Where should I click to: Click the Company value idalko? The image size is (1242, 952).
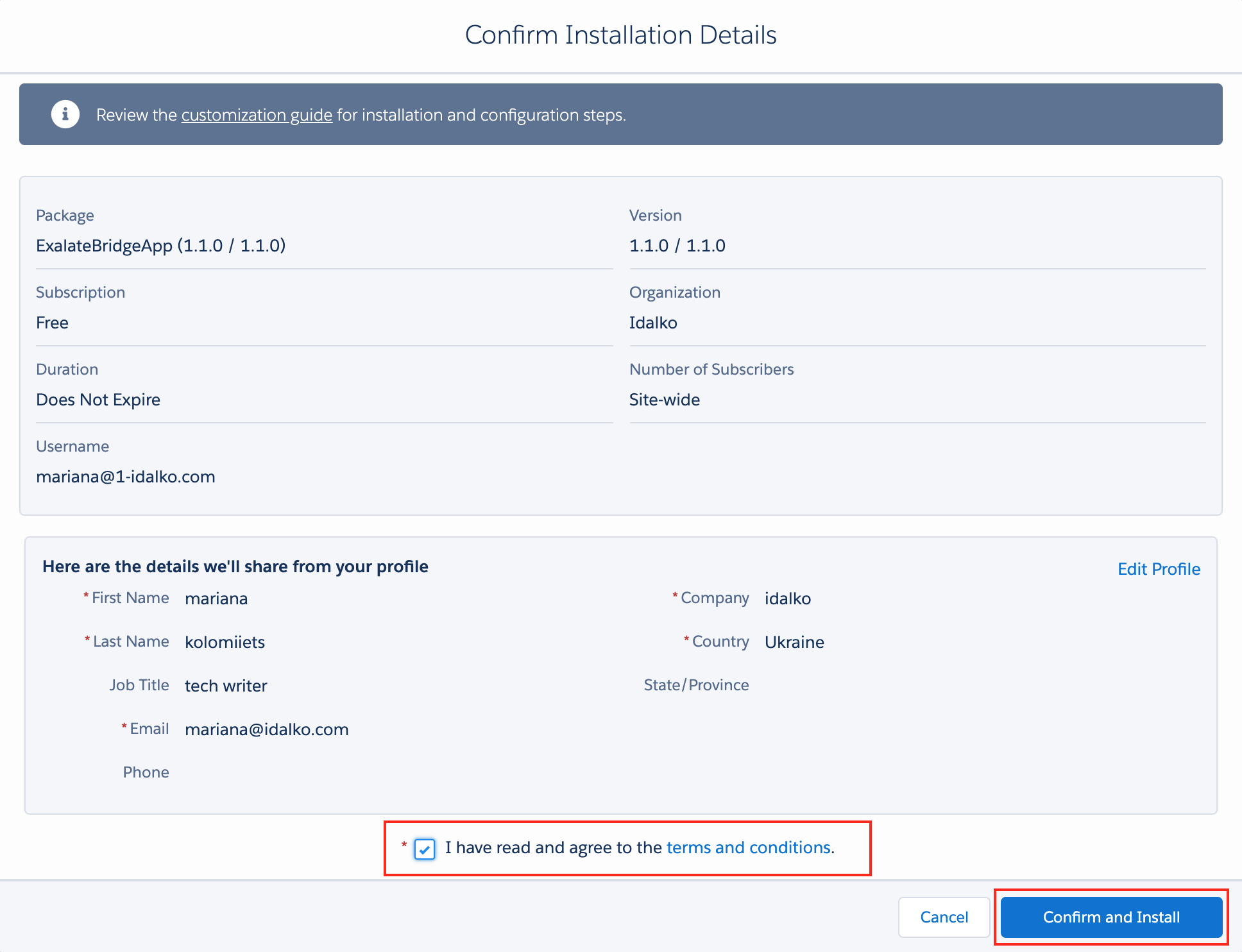point(788,599)
